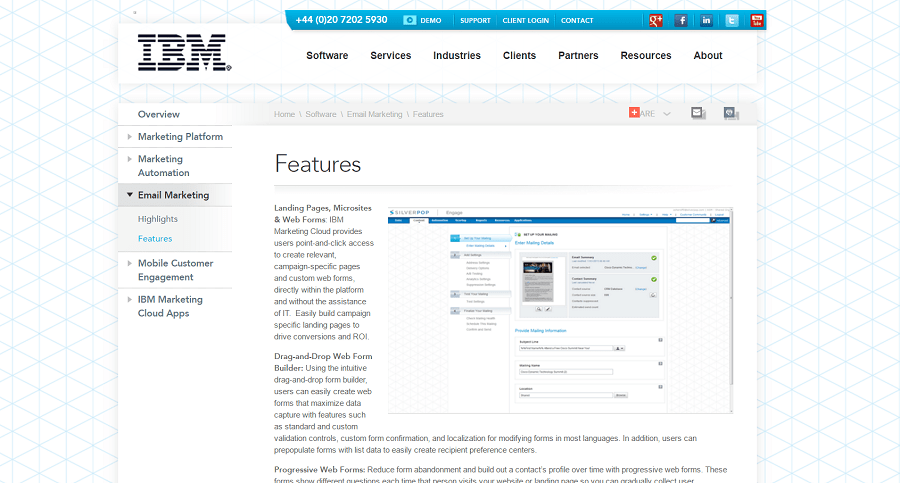Click the red plus Share icon
900x483 pixels.
[634, 113]
